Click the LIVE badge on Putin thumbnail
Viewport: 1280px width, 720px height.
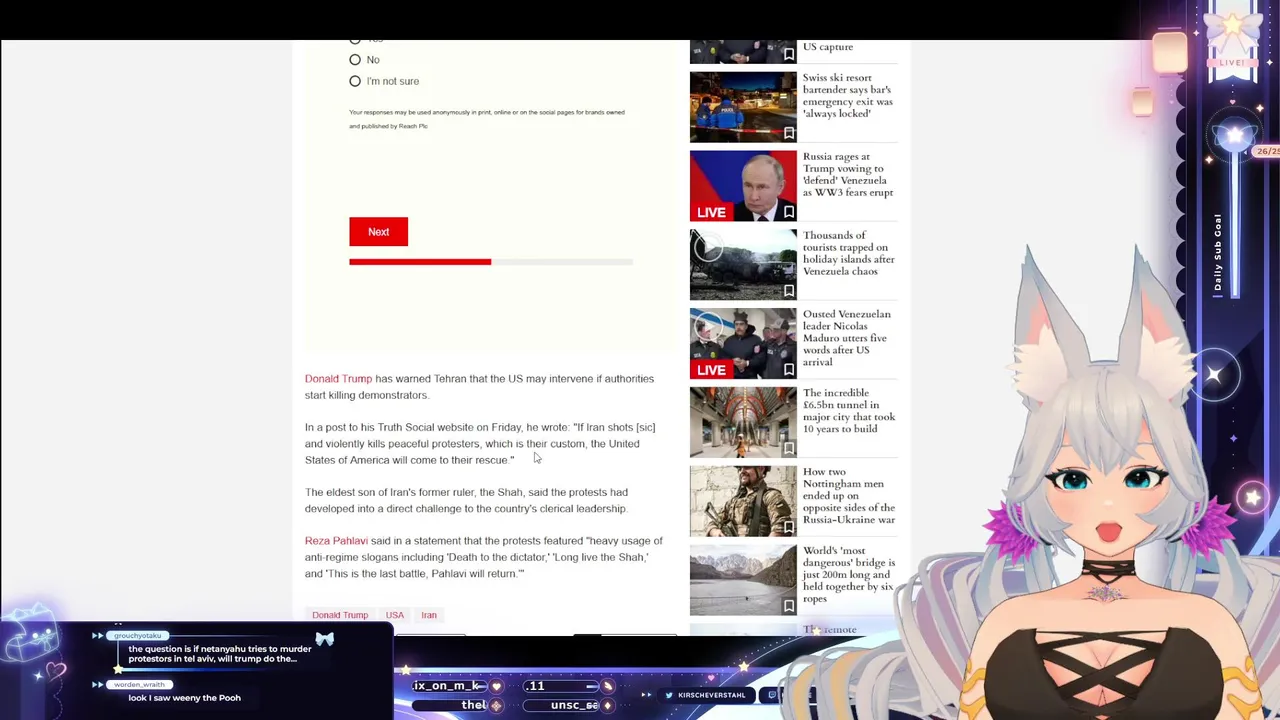click(711, 212)
